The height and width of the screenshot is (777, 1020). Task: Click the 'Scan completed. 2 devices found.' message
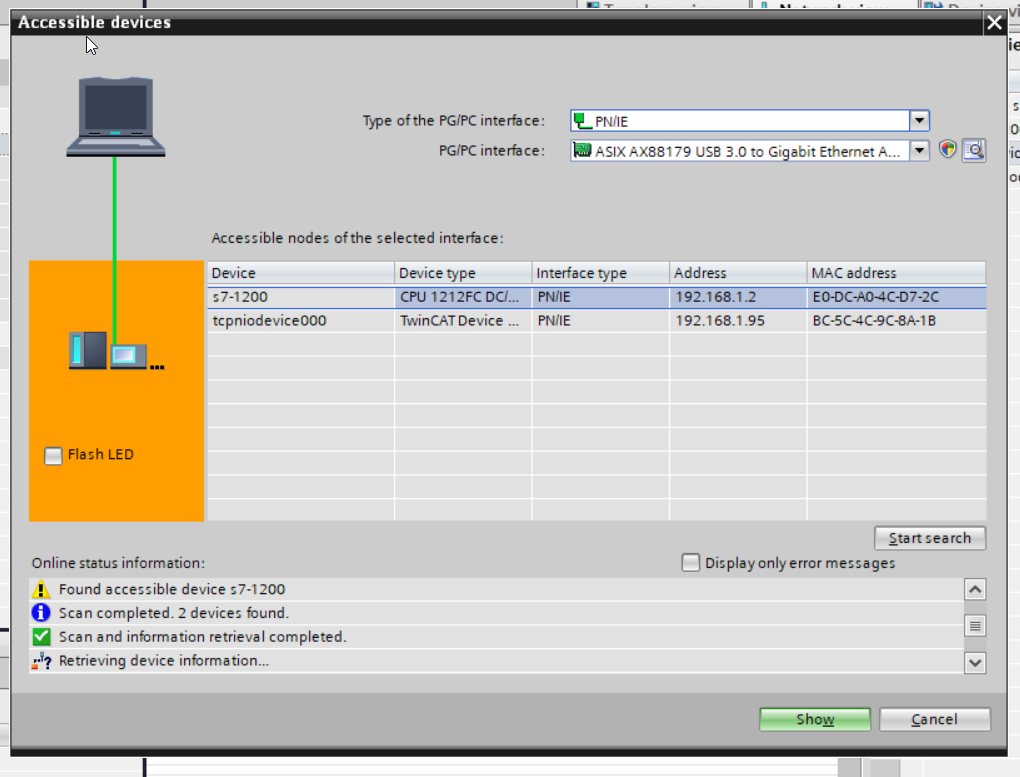tap(174, 613)
